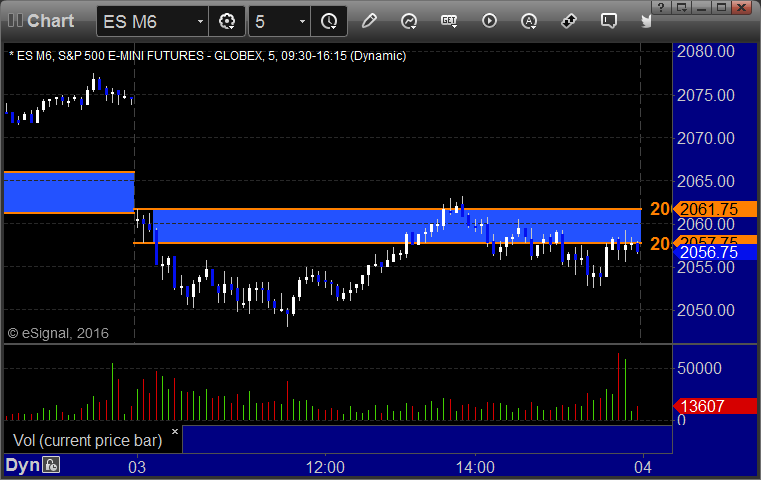The width and height of the screenshot is (761, 480).
Task: Open the comment speech-bubble icon
Action: 609,21
